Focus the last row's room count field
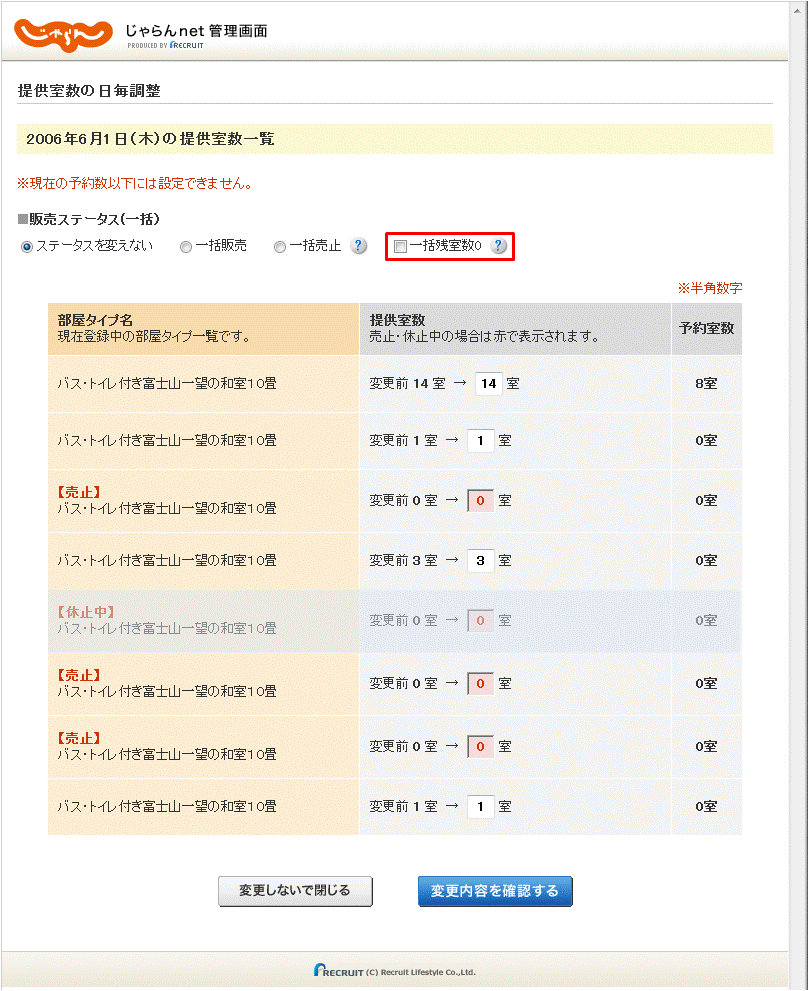Screen dimensions: 809x991 (x=480, y=806)
